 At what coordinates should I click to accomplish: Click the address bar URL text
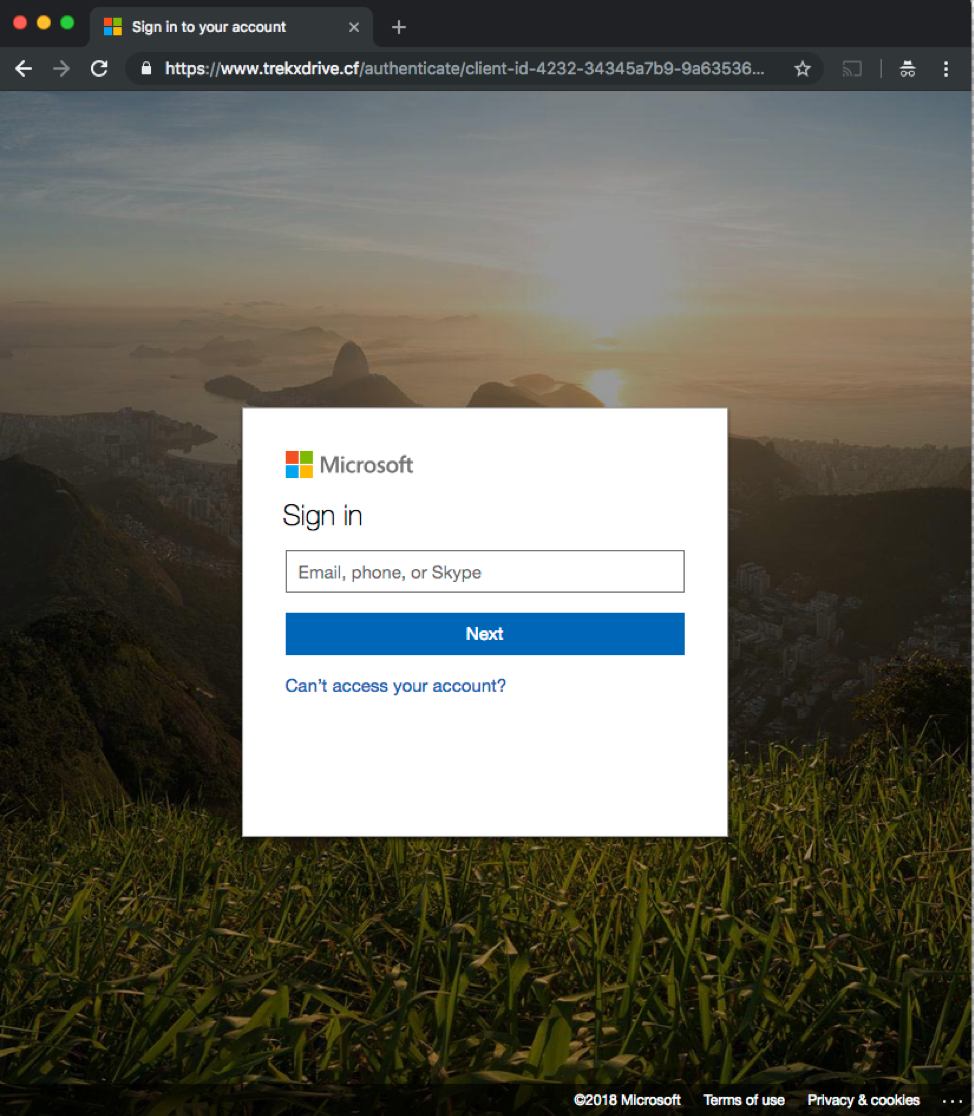[x=464, y=68]
